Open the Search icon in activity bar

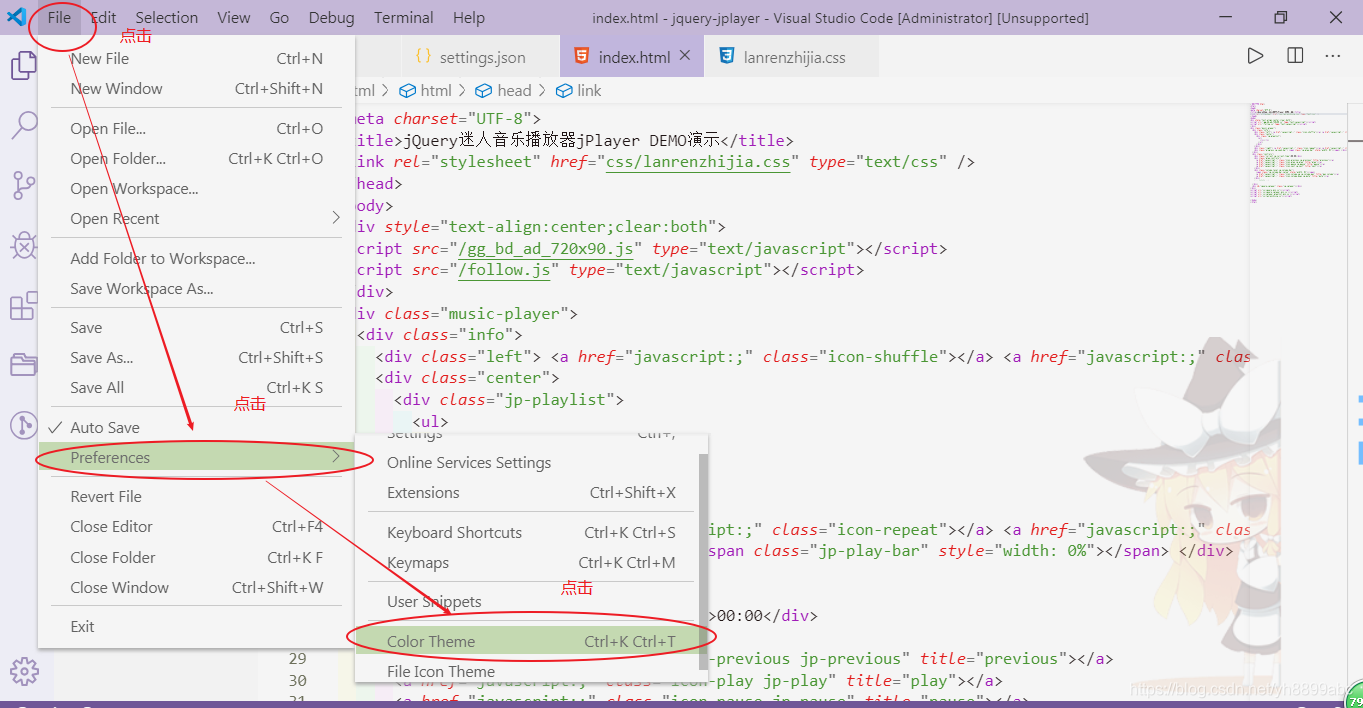click(23, 125)
